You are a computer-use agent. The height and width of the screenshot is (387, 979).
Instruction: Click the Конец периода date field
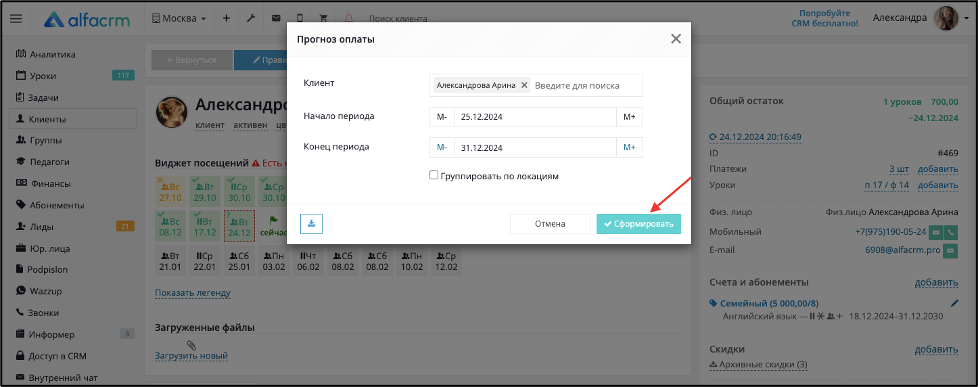pos(535,148)
